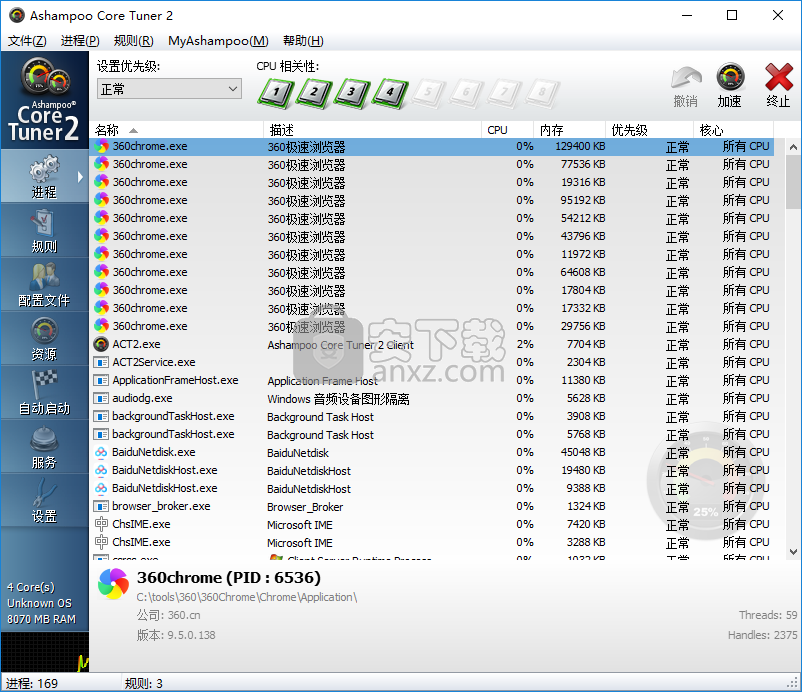
Task: Click the 360chrome.exe icon with 129400 KB
Action: [101, 146]
